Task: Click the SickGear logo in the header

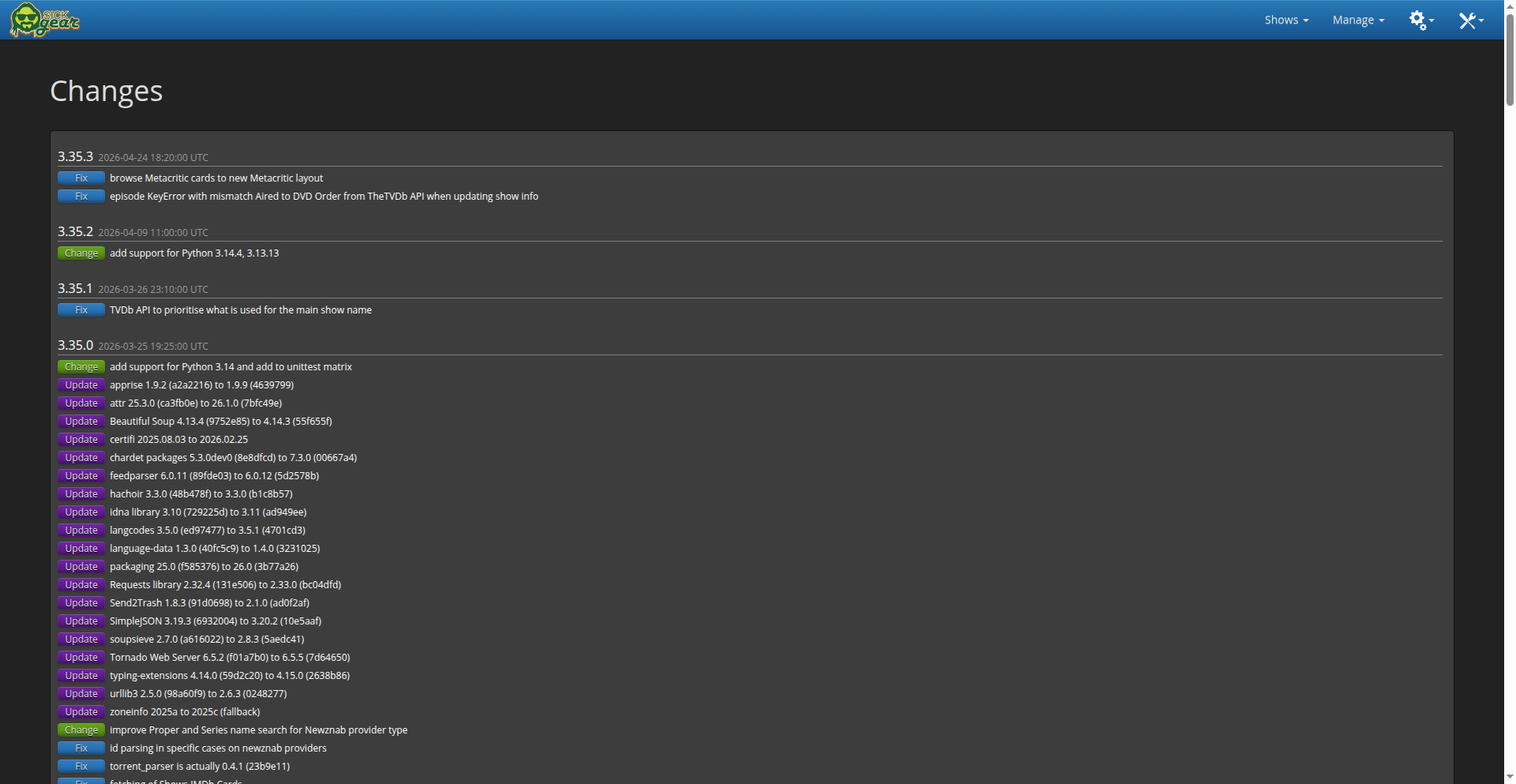Action: (45, 20)
